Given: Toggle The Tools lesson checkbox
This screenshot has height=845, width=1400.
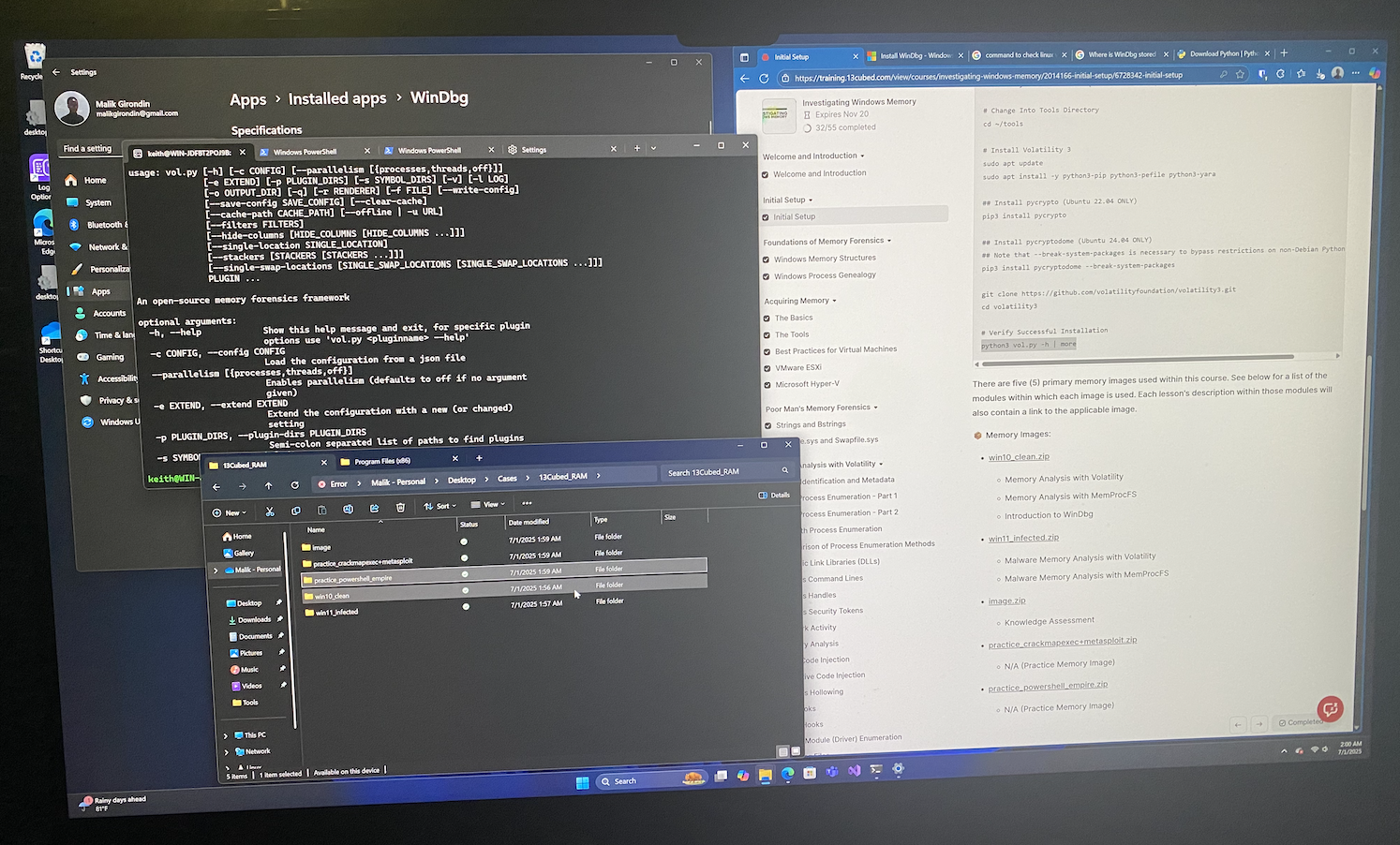Looking at the screenshot, I should tap(767, 335).
